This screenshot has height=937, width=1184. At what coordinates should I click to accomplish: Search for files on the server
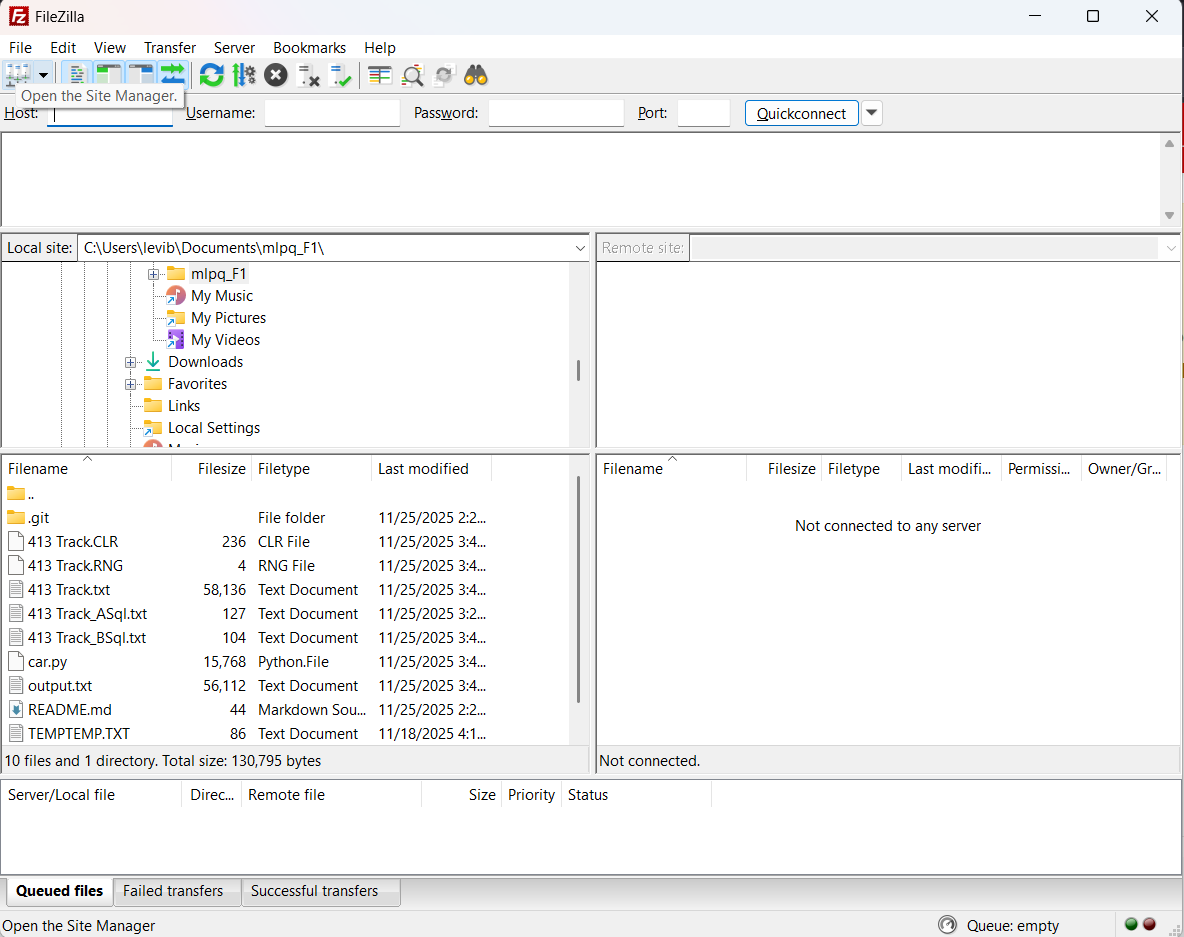pos(476,74)
